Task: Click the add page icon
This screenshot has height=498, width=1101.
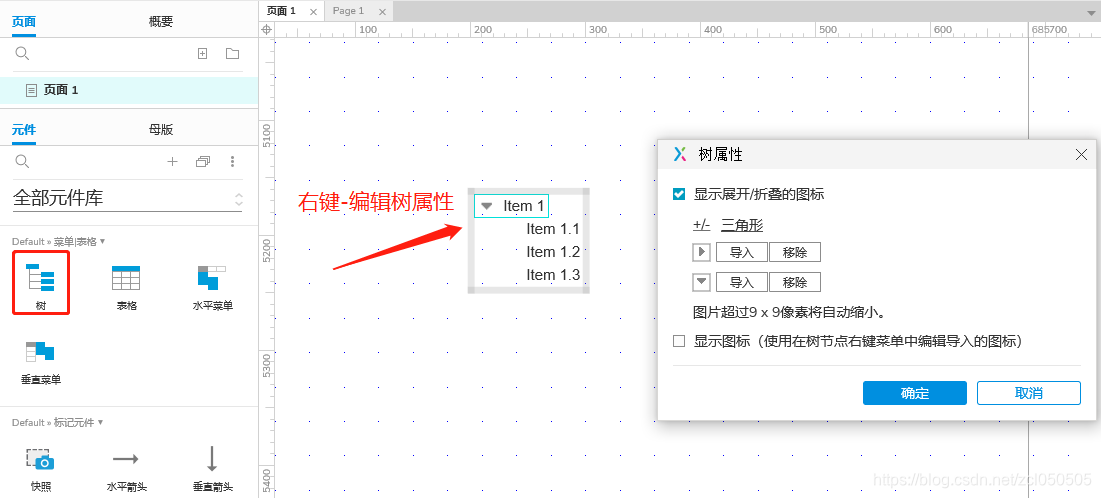Action: (x=202, y=53)
